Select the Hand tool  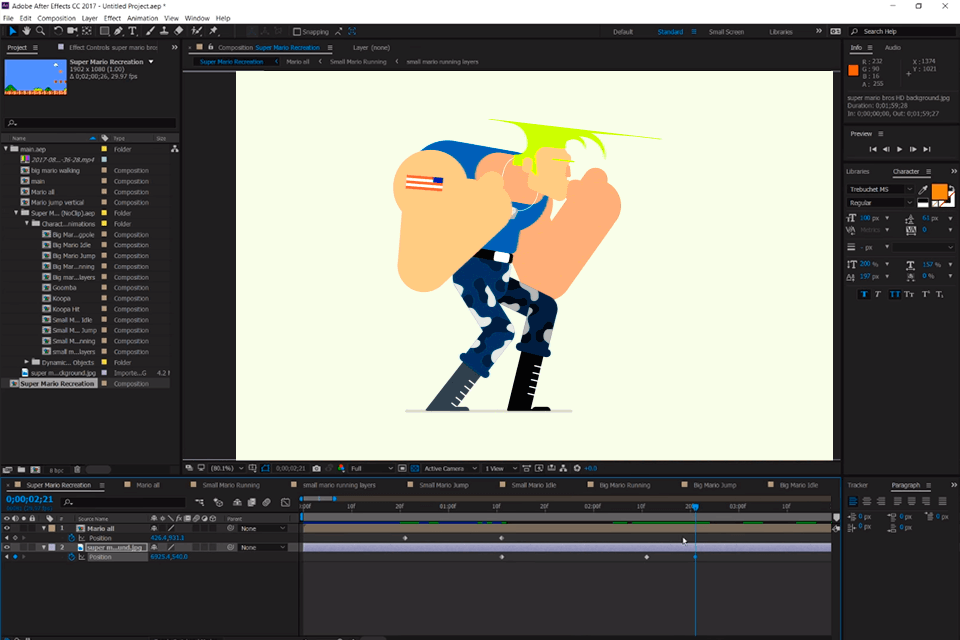tap(27, 32)
